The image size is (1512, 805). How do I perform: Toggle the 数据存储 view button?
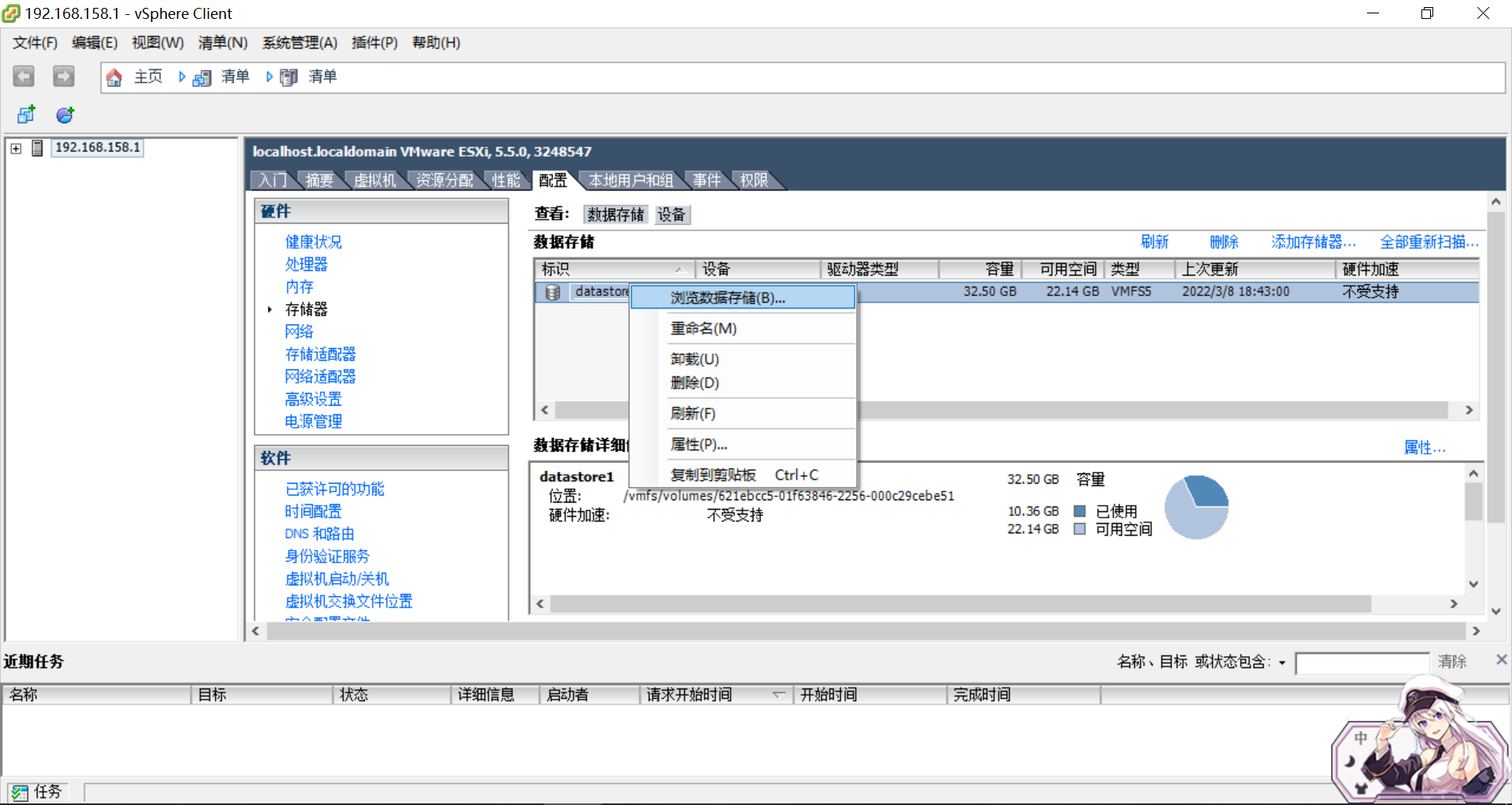615,214
